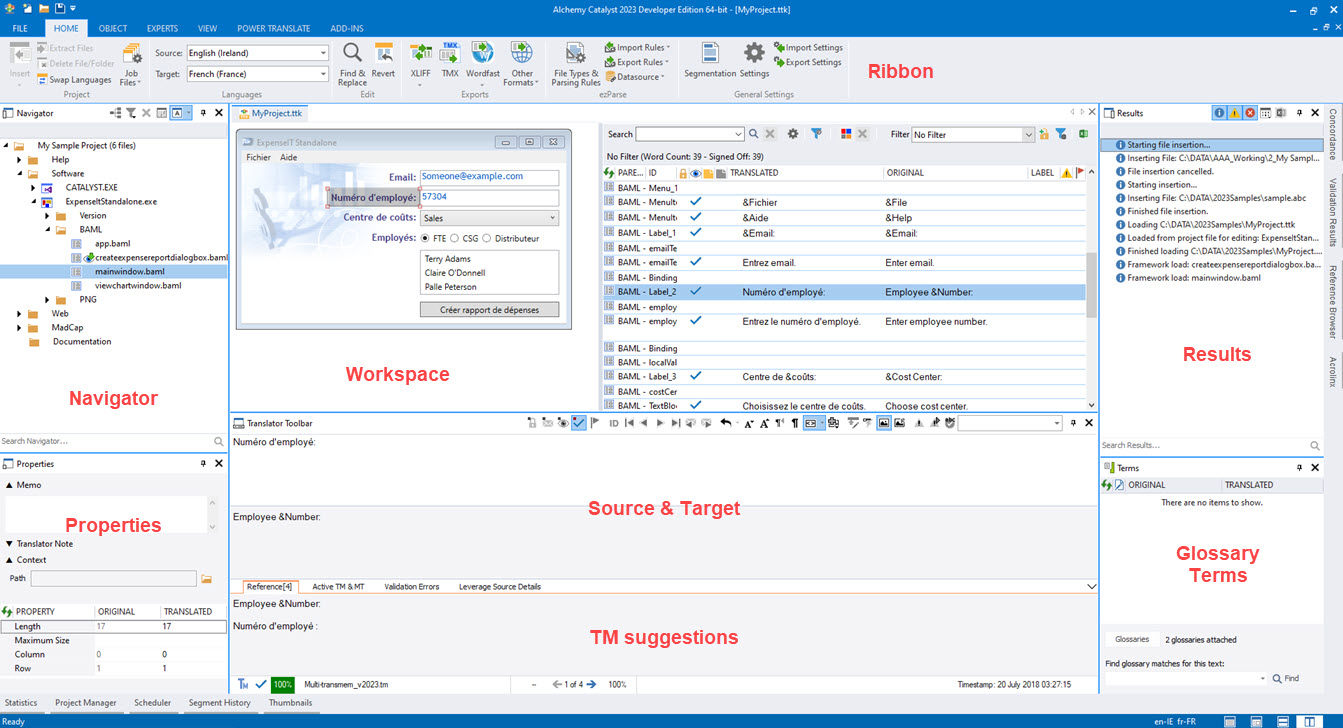Open the Settings gear in General Settings
The width and height of the screenshot is (1343, 728).
[754, 60]
